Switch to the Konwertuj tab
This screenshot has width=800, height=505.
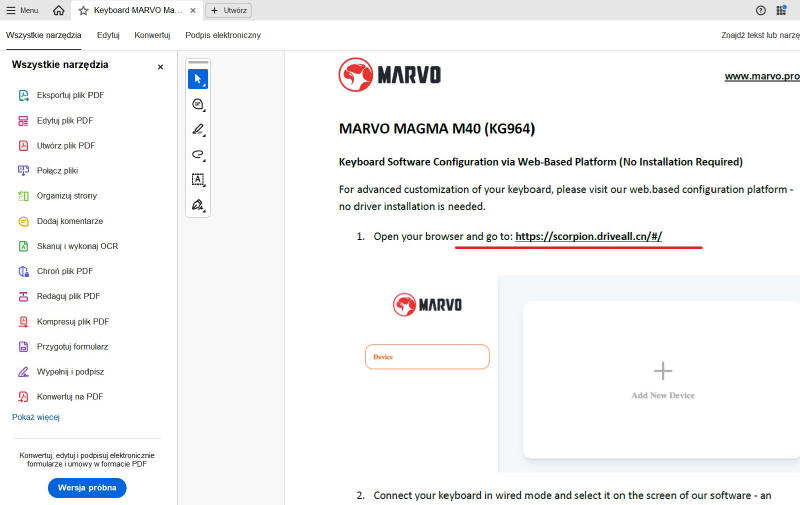152,35
